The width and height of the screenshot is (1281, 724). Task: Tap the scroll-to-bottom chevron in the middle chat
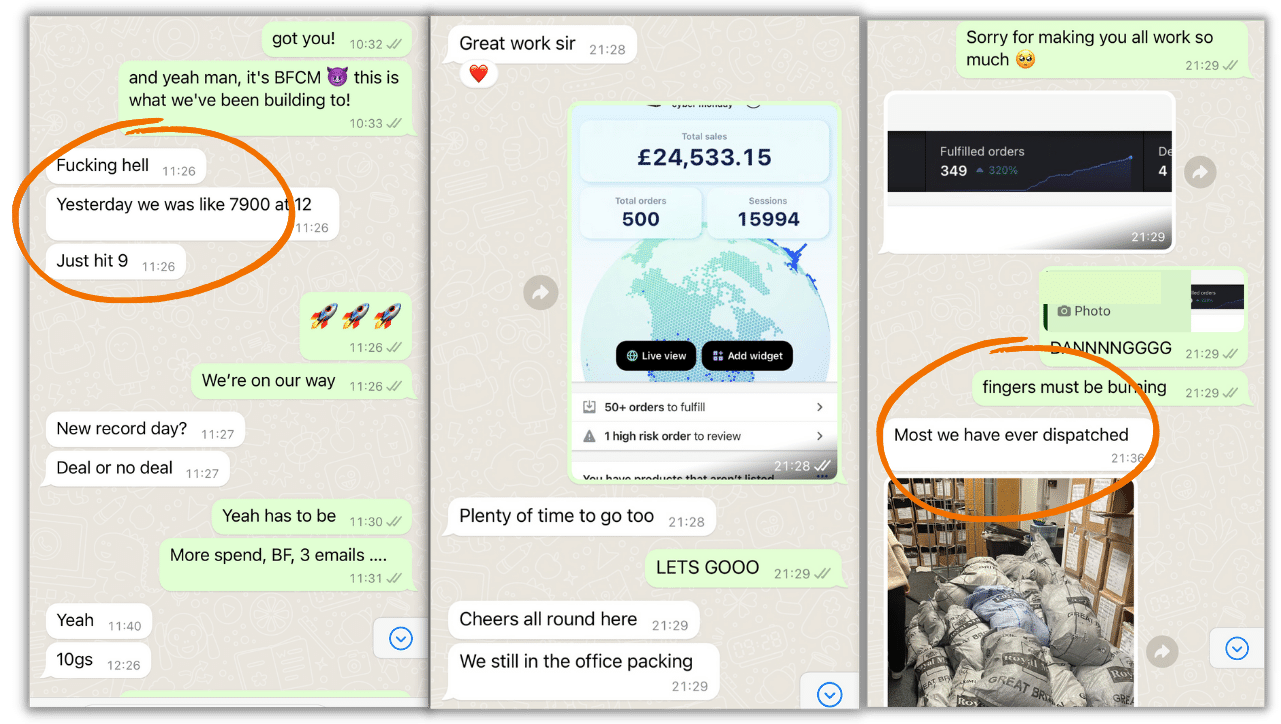coord(829,694)
